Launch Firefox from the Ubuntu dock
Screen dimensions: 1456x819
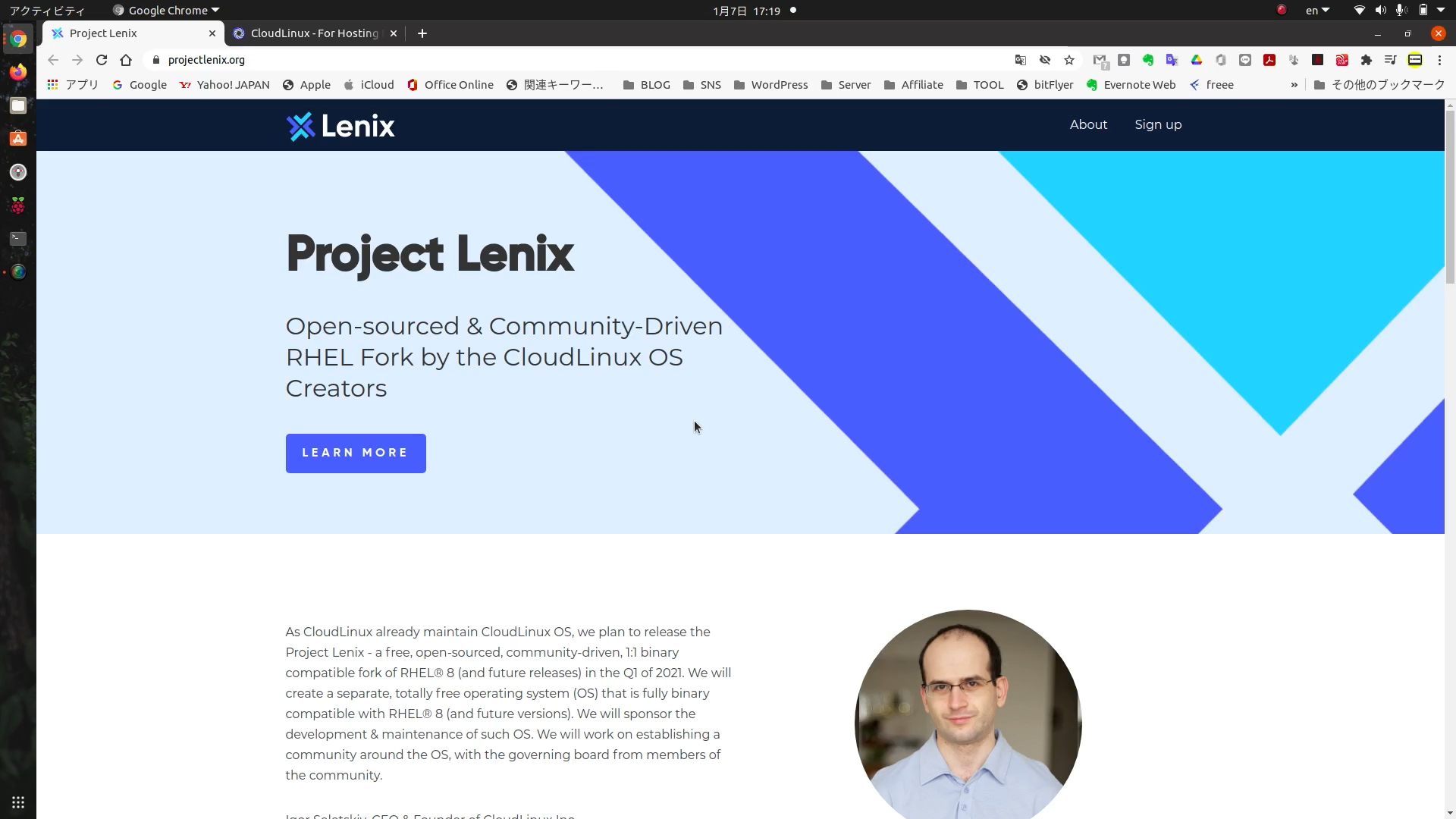18,72
